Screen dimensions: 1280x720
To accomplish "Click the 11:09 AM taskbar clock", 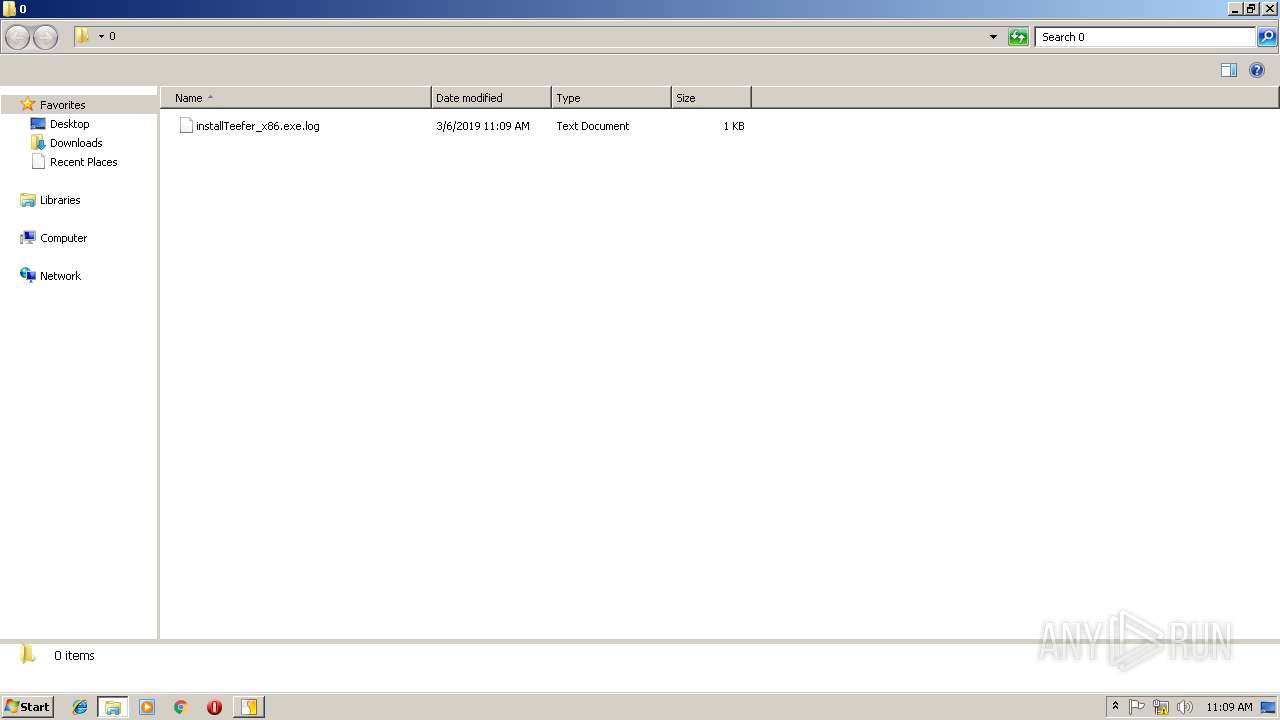I will [1229, 707].
